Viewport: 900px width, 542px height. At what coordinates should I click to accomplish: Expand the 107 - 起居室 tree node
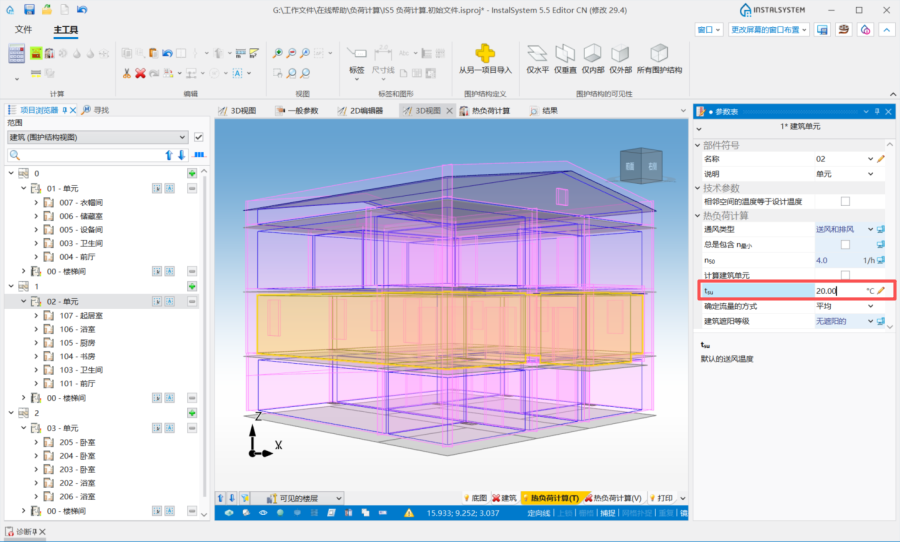(x=37, y=315)
